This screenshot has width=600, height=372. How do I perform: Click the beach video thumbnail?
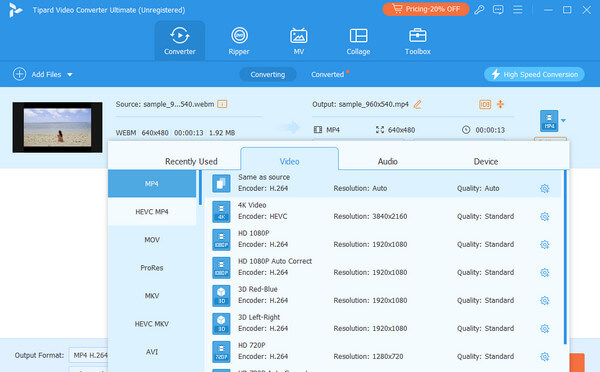[x=57, y=127]
